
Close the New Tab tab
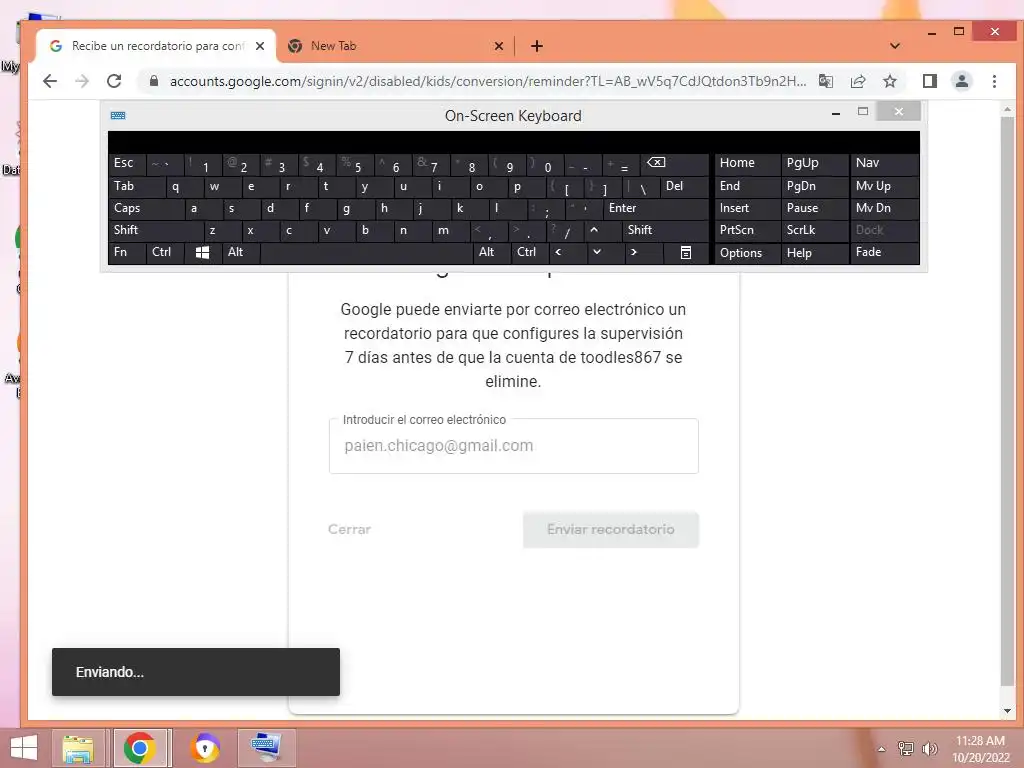(x=498, y=46)
